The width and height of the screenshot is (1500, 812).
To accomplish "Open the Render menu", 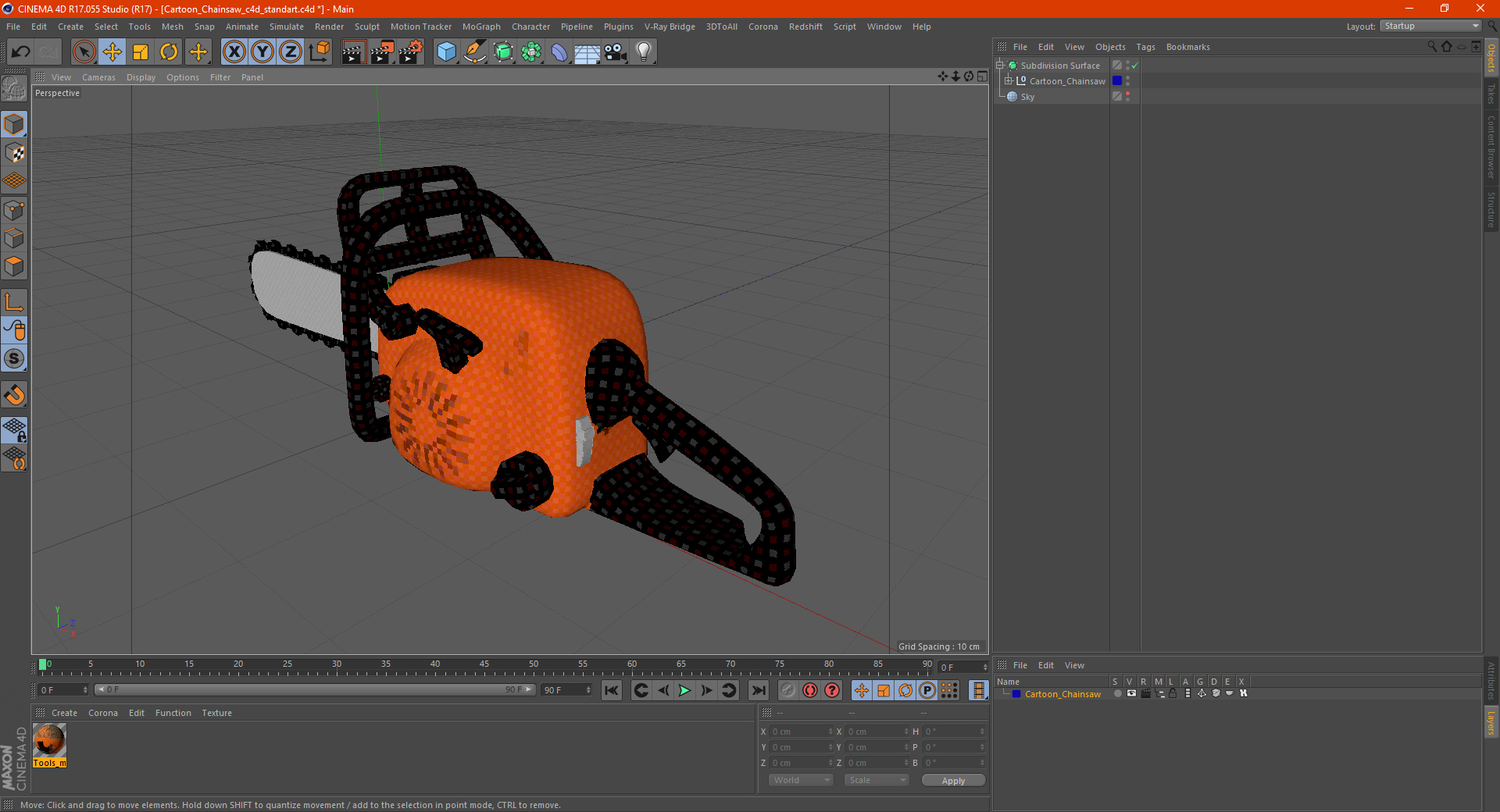I will tap(329, 27).
